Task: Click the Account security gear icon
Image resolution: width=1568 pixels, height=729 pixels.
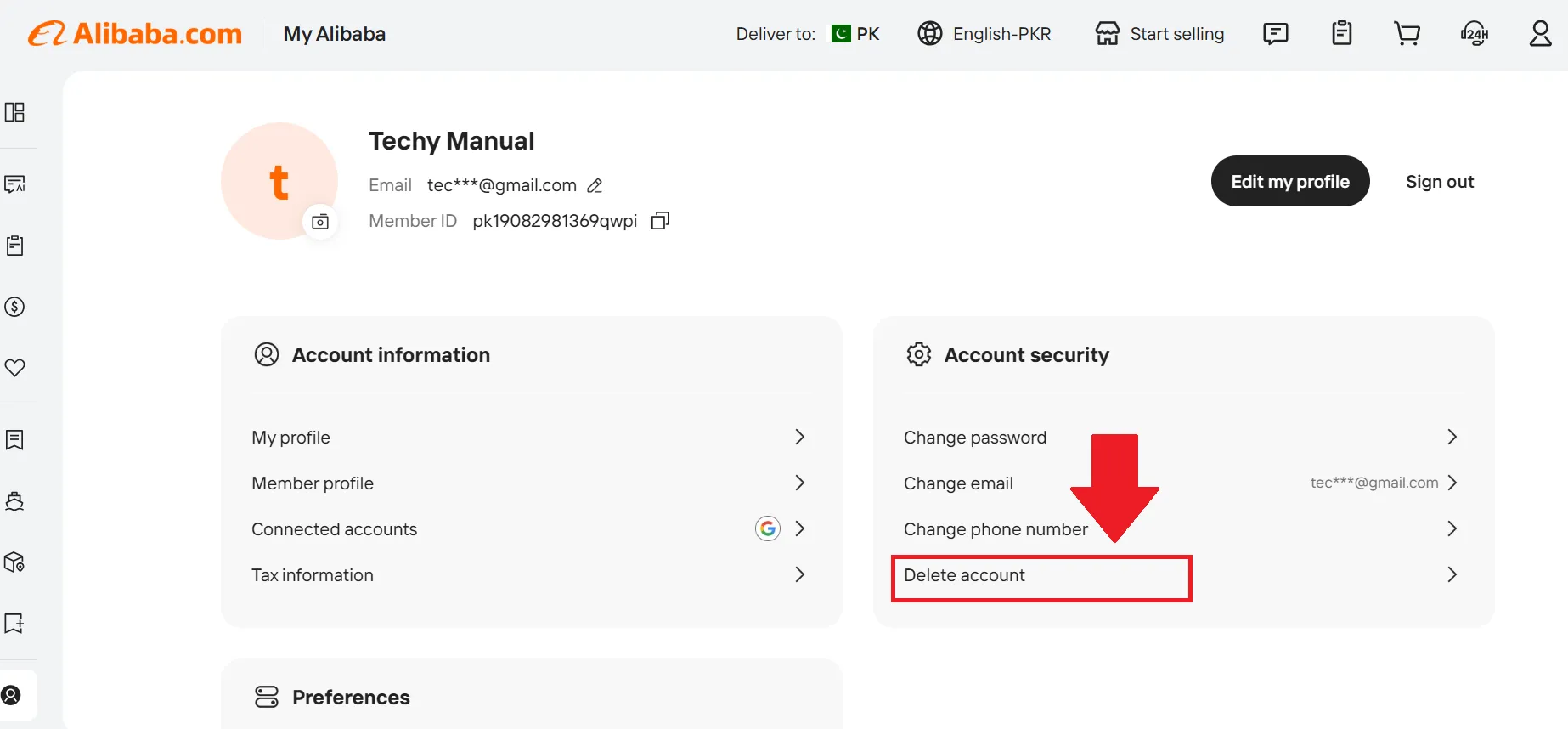Action: 919,354
